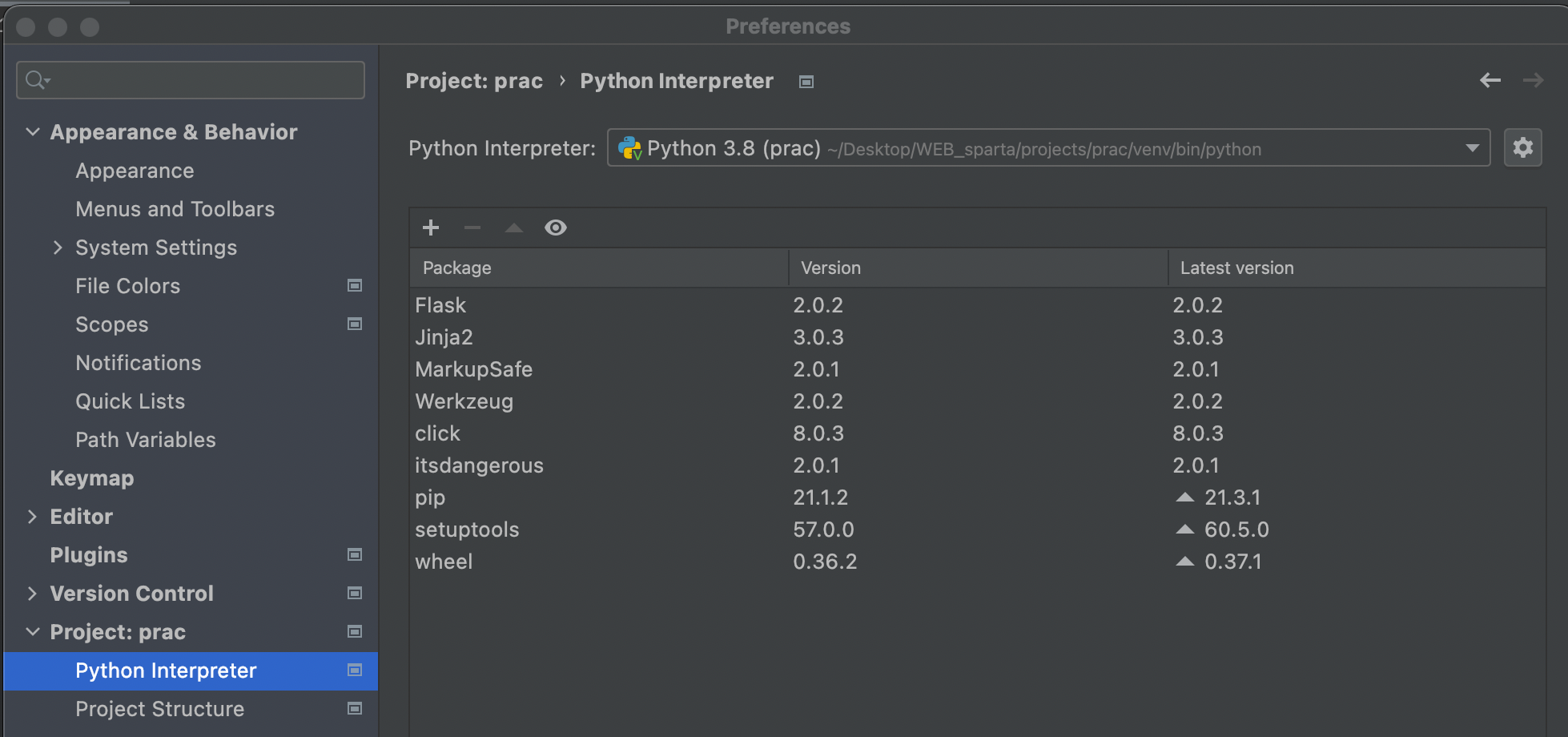Sort by Package column header
This screenshot has width=1568, height=737.
coord(599,268)
